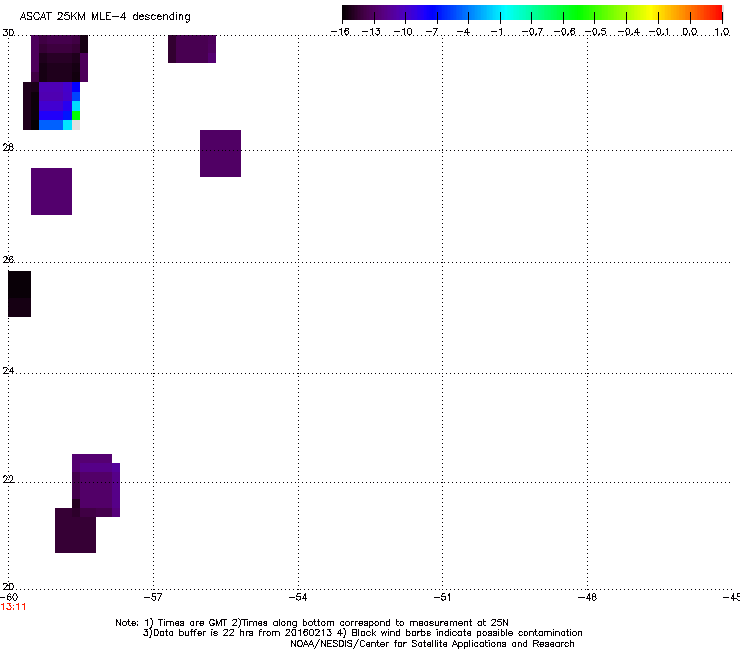Viewport: 740px width, 650px height.
Task: Click the -13 colorbar tick label
Action: [x=371, y=32]
